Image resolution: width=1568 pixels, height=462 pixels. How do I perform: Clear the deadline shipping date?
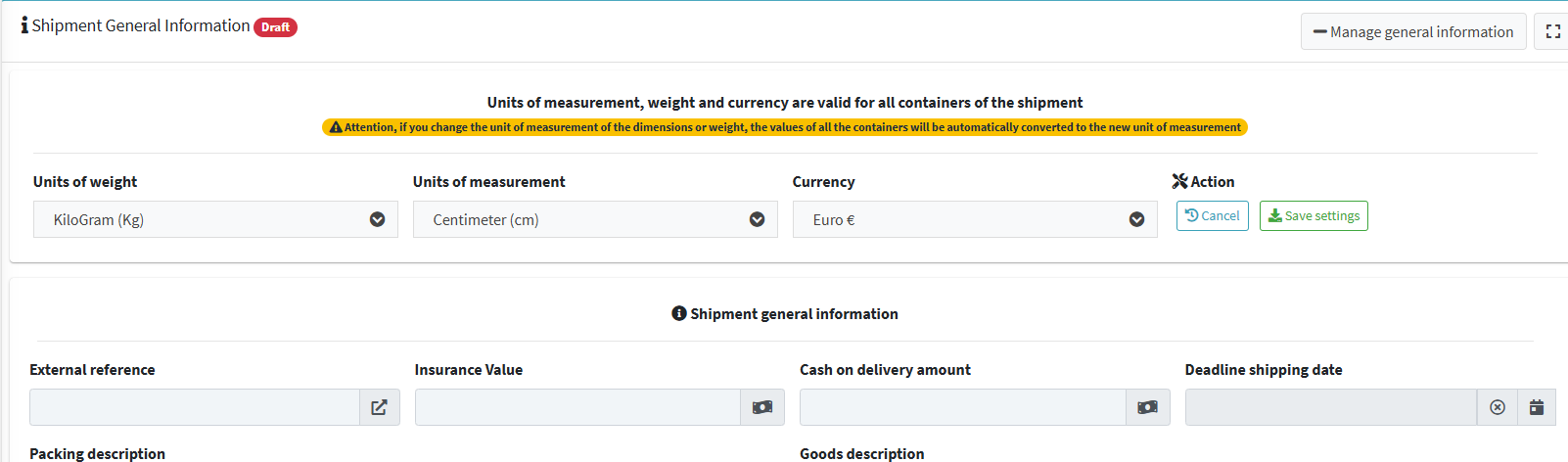(x=1498, y=407)
